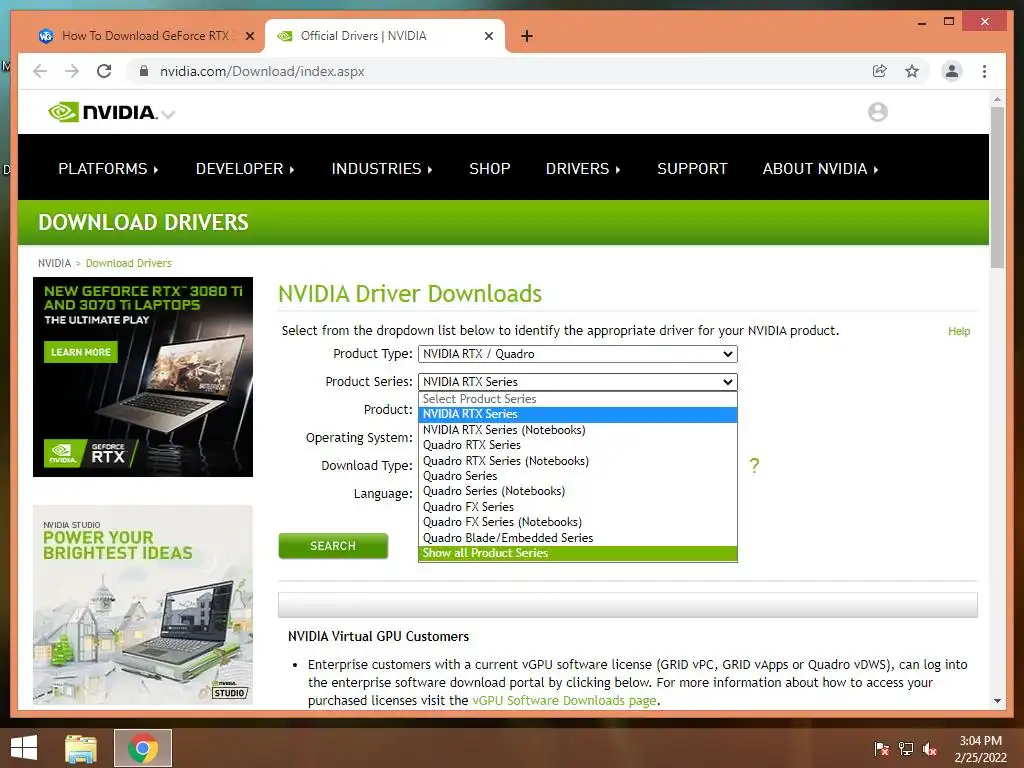Click the Chrome taskbar icon
This screenshot has height=768, width=1024.
coord(143,748)
